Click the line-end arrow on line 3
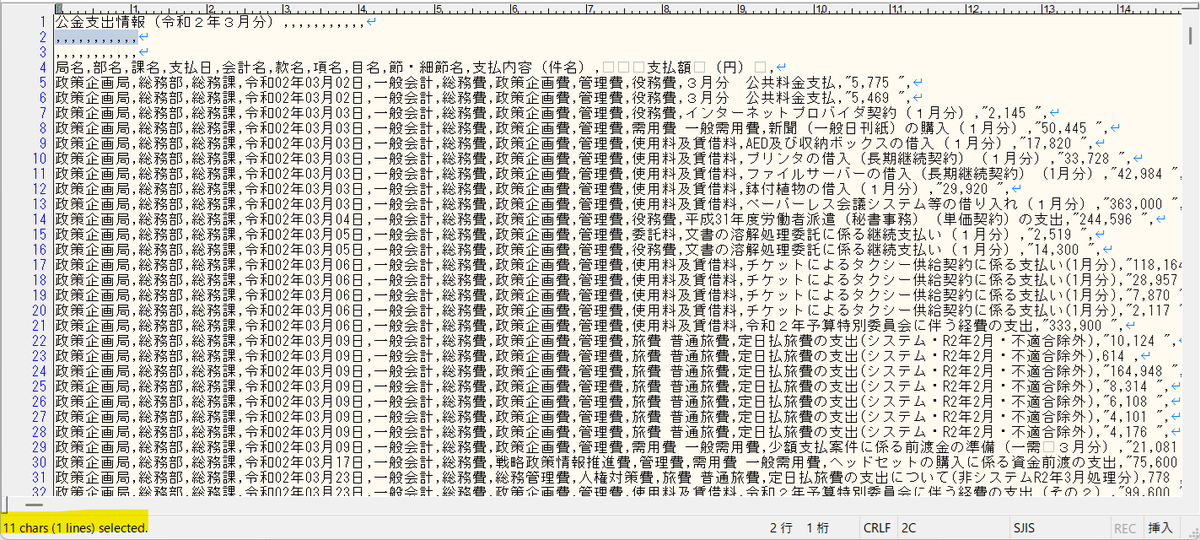Image resolution: width=1200 pixels, height=540 pixels. pos(142,52)
